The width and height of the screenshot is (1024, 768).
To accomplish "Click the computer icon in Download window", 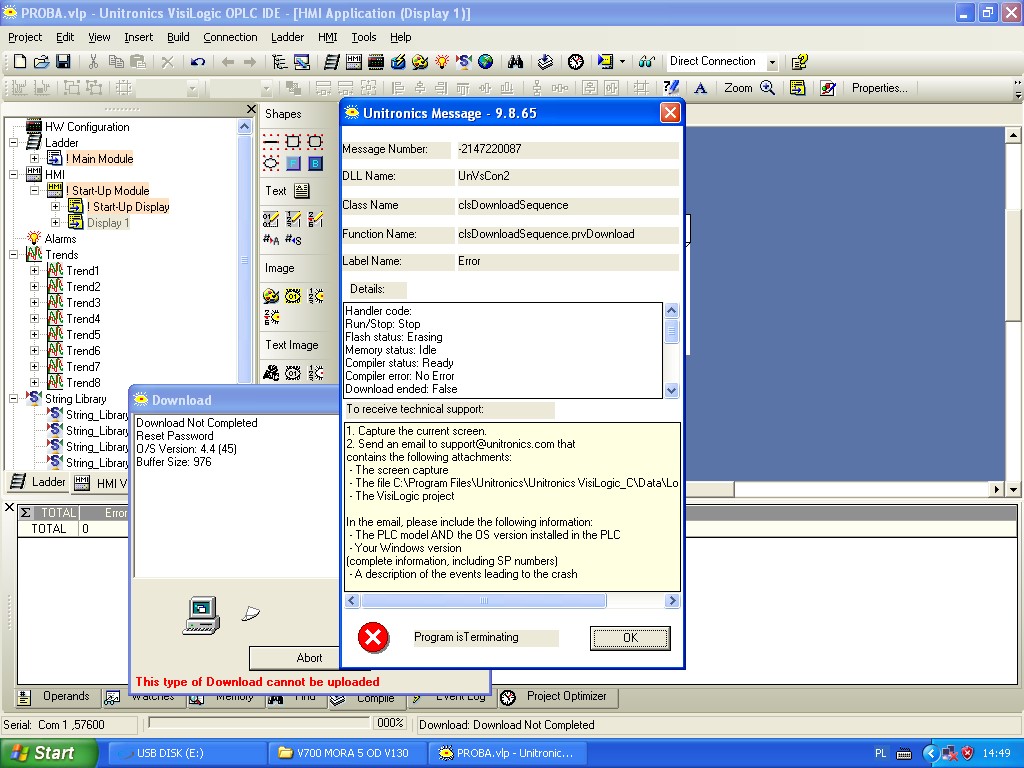I will (201, 615).
